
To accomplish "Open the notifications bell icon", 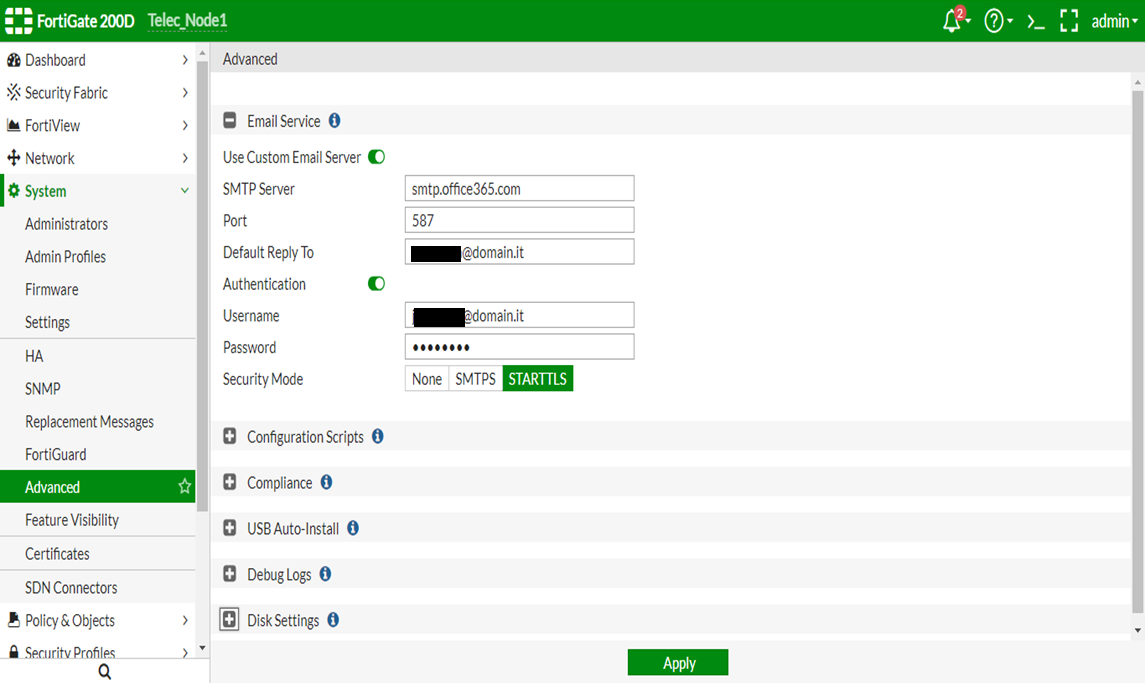I will tap(952, 21).
